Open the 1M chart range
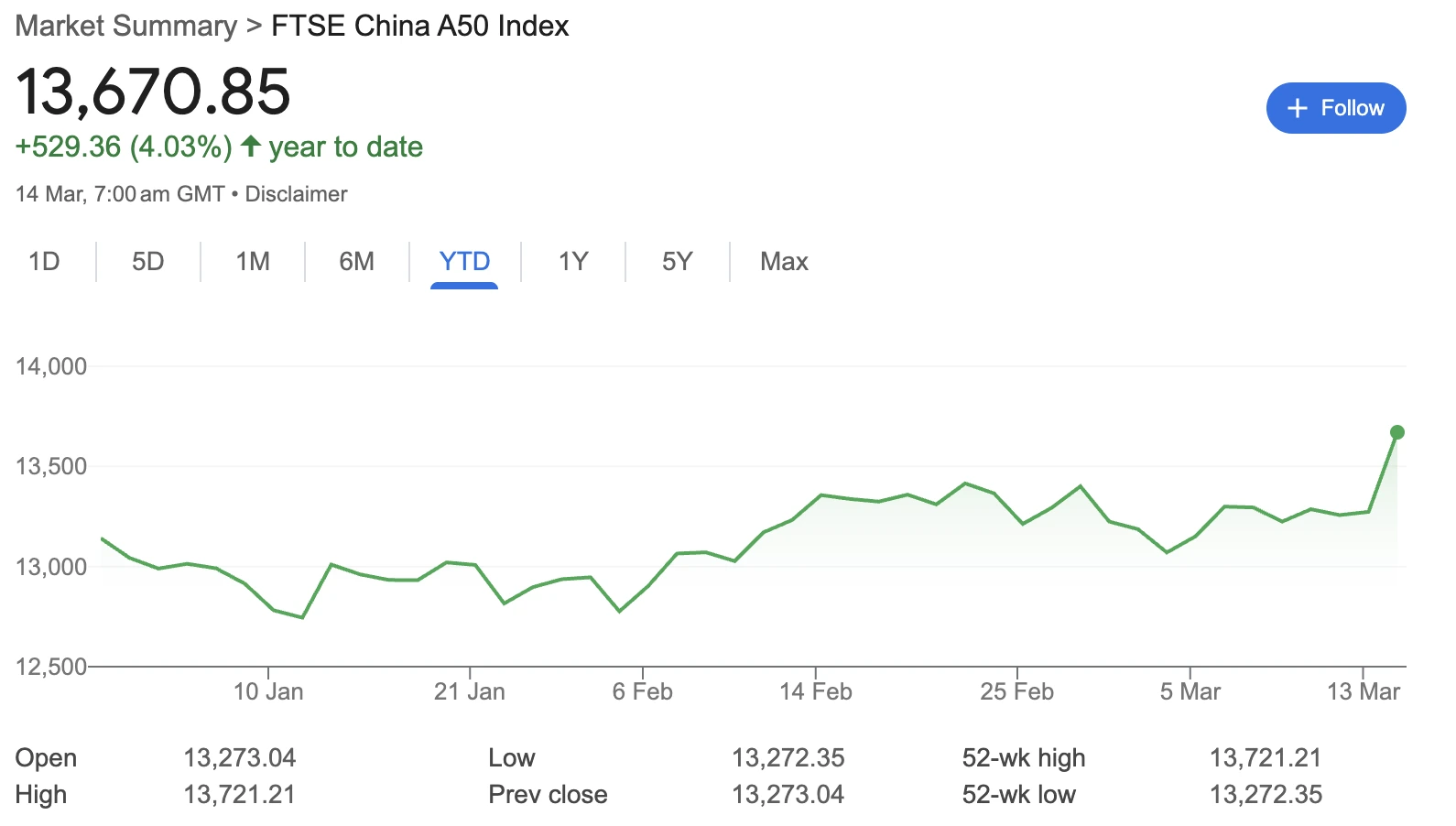The height and width of the screenshot is (826, 1456). click(x=253, y=262)
